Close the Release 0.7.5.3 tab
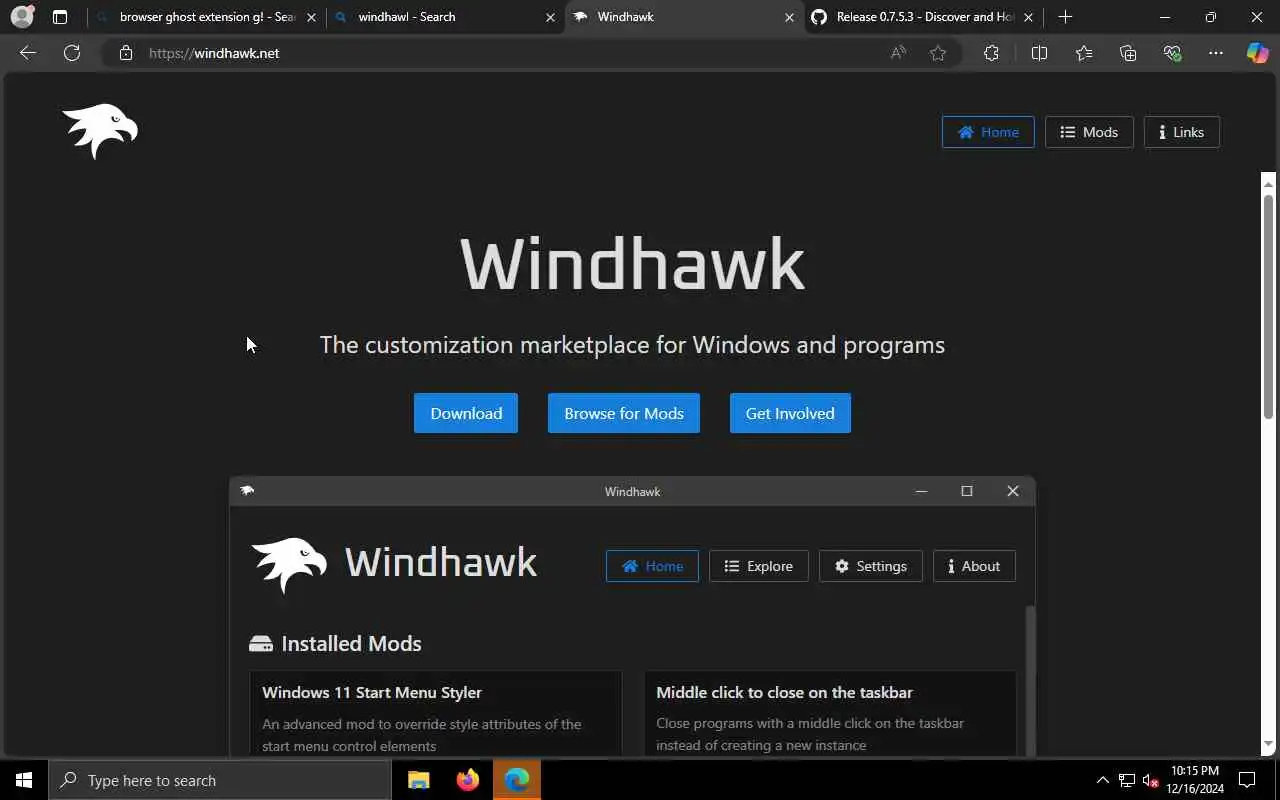The image size is (1280, 800). pyautogui.click(x=1028, y=17)
